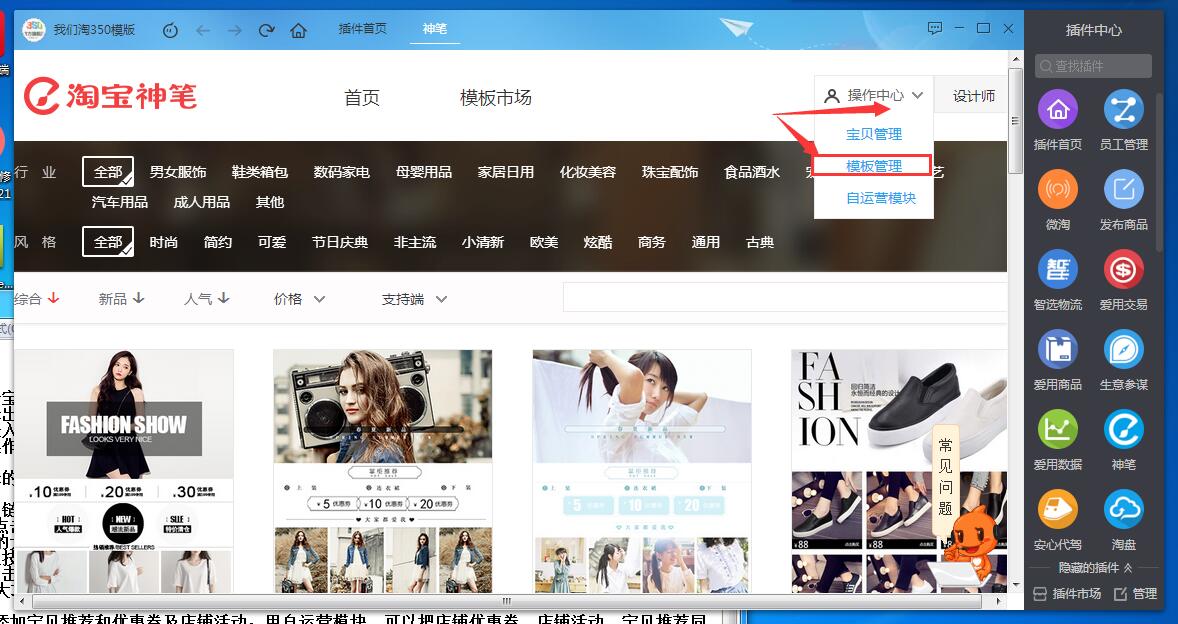1178x624 pixels.
Task: Select 汽车用品 category link
Action: [119, 202]
